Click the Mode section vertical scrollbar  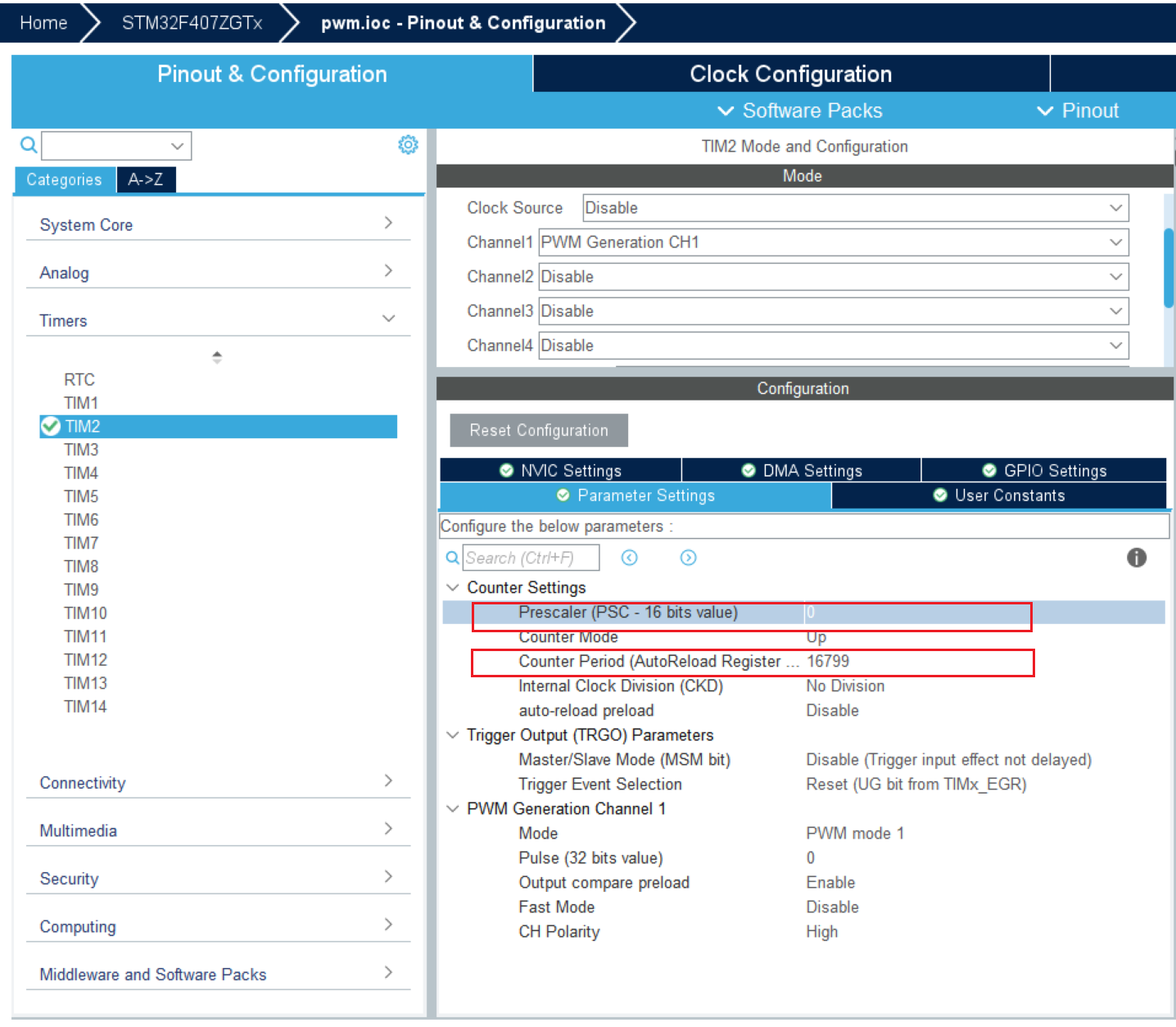[1169, 268]
